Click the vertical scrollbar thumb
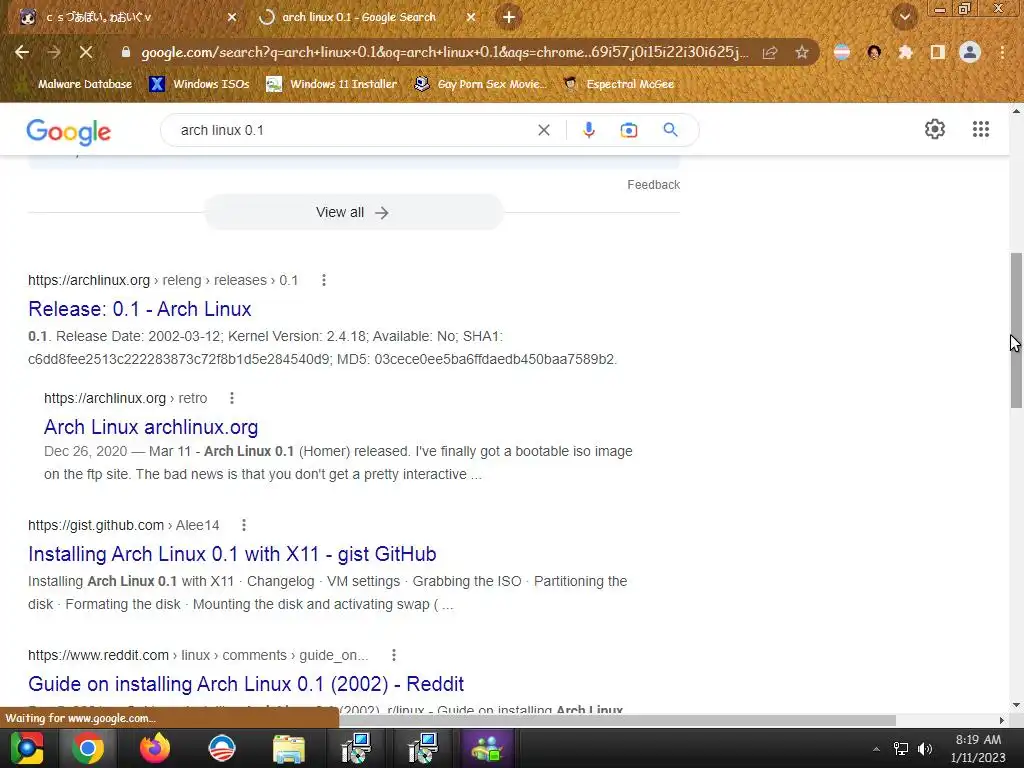 (x=1016, y=330)
